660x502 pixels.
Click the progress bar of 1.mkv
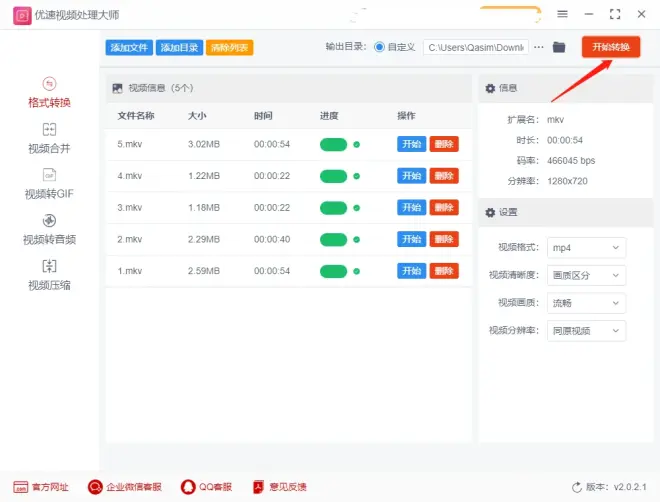333,271
